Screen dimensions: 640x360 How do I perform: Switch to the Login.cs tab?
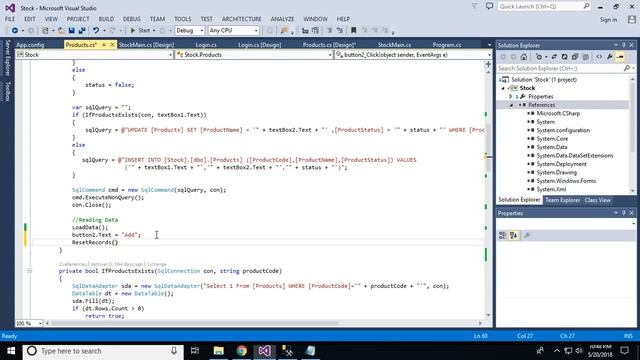[206, 45]
